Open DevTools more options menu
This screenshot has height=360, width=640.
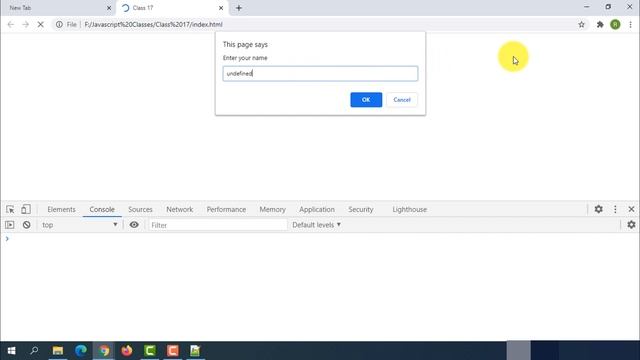point(615,209)
